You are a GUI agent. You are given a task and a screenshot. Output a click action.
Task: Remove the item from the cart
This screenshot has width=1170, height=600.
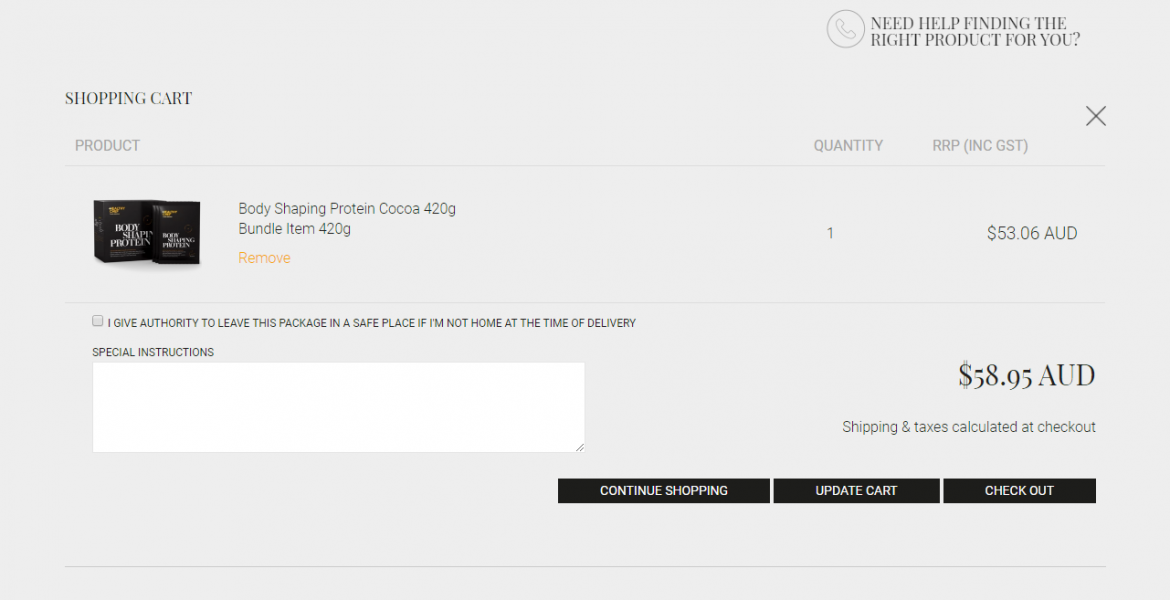click(264, 258)
